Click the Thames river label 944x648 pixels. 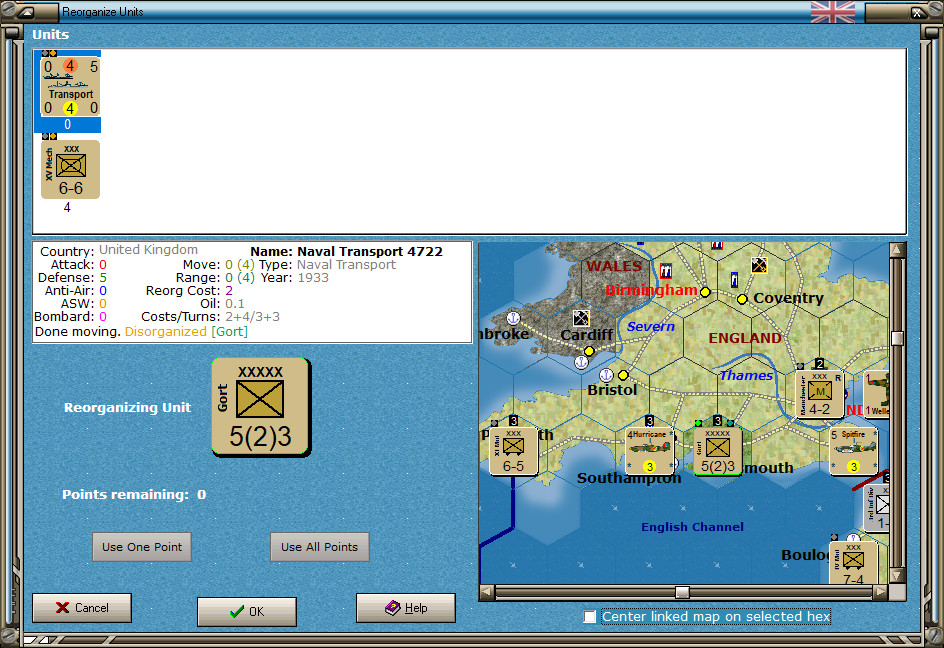747,375
